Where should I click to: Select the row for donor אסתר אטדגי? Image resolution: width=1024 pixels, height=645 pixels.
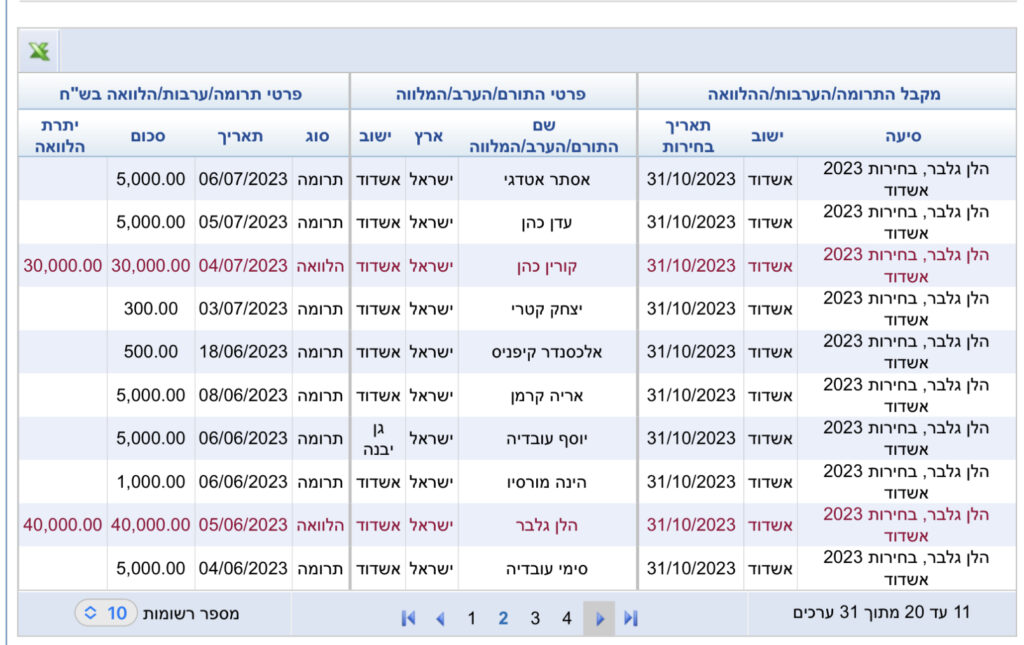coord(517,179)
